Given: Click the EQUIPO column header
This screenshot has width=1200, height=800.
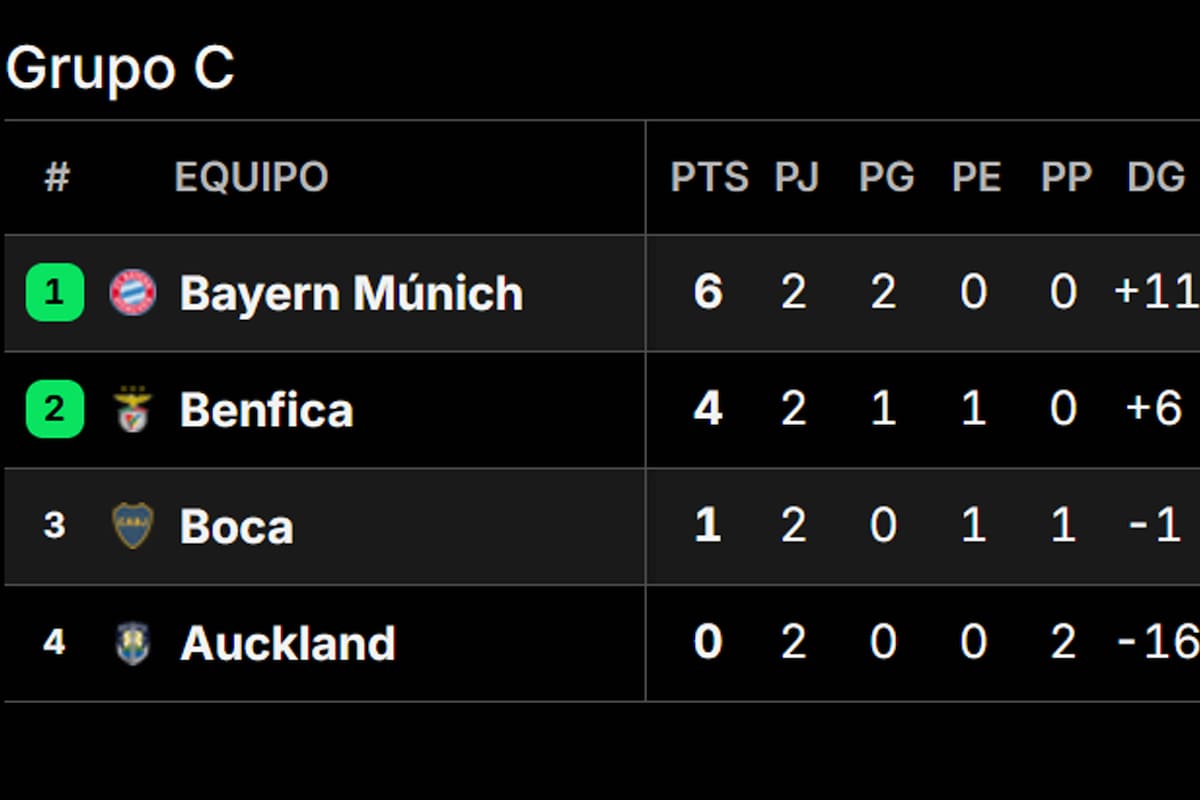Looking at the screenshot, I should 251,178.
